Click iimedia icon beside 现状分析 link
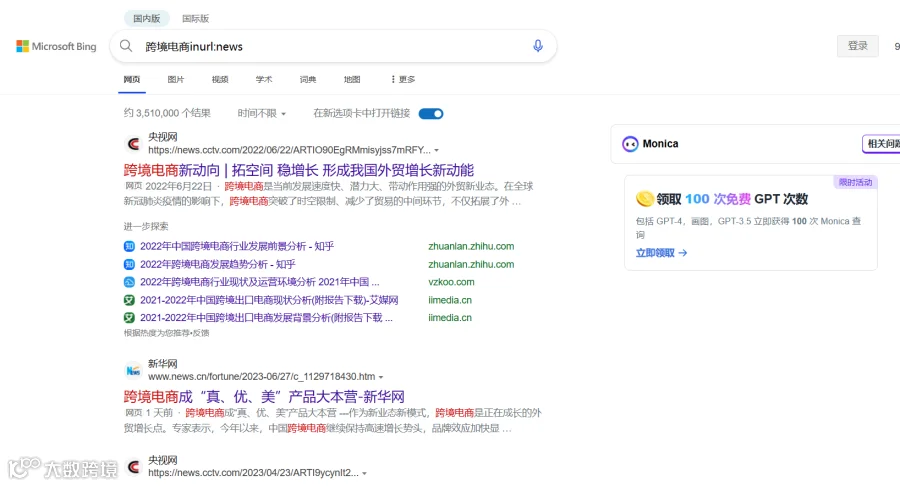900x486 pixels. coord(129,300)
